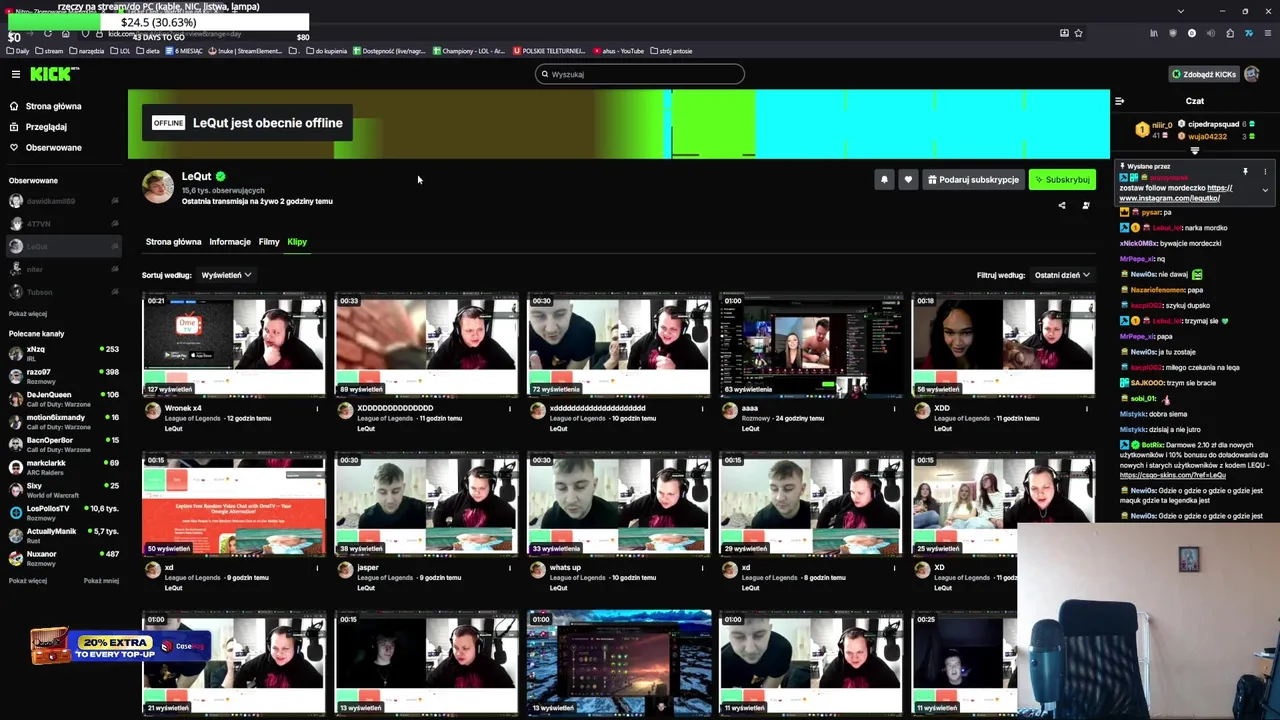Image resolution: width=1280 pixels, height=720 pixels.
Task: Open options menu for whats up clip
Action: point(702,568)
